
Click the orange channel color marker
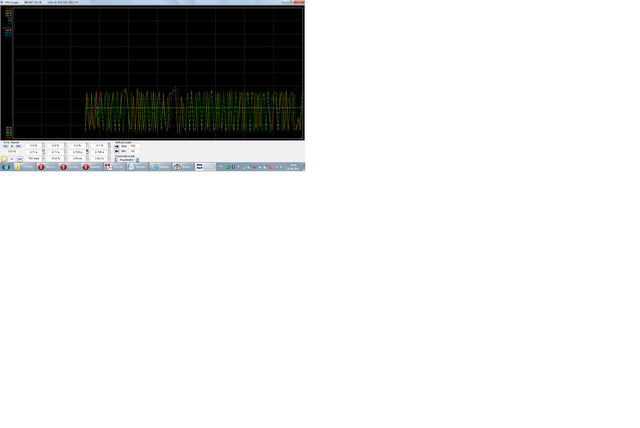44,151
